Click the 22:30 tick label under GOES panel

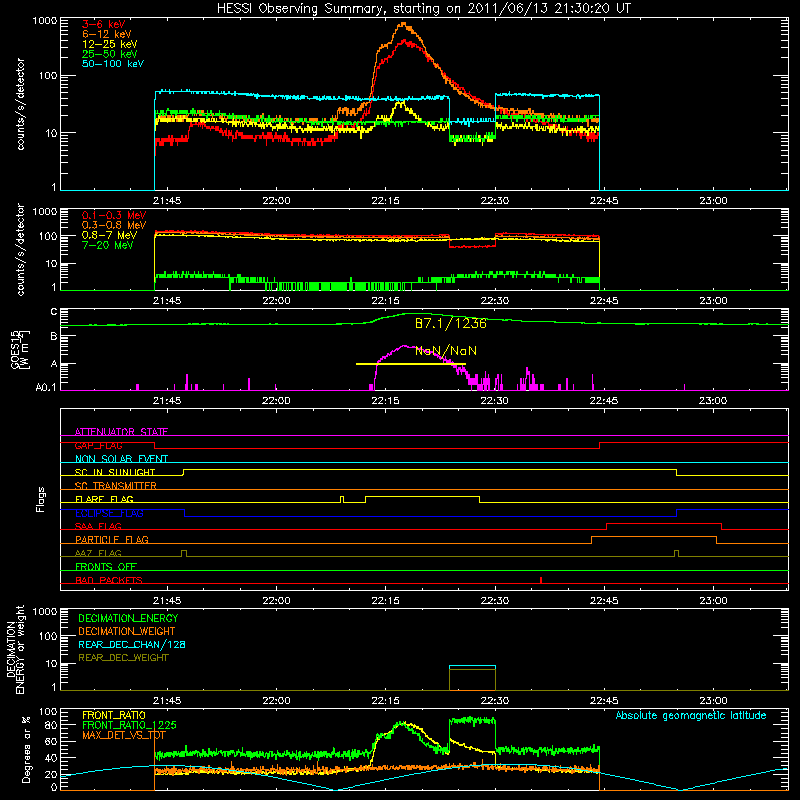tap(494, 401)
